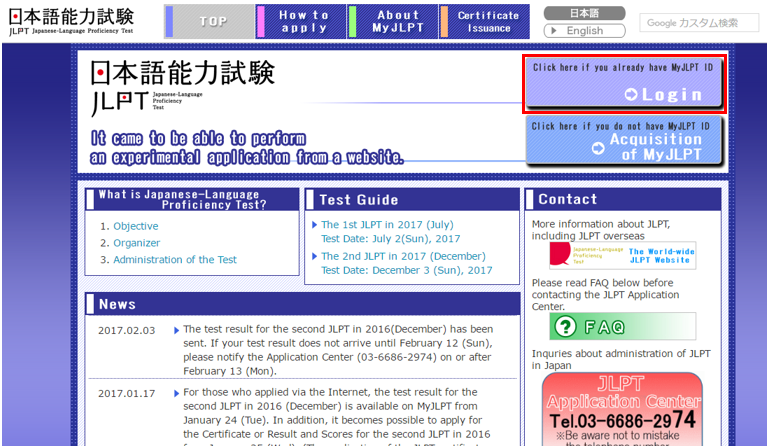Open the green FAQ banner
The image size is (769, 447).
coord(622,326)
